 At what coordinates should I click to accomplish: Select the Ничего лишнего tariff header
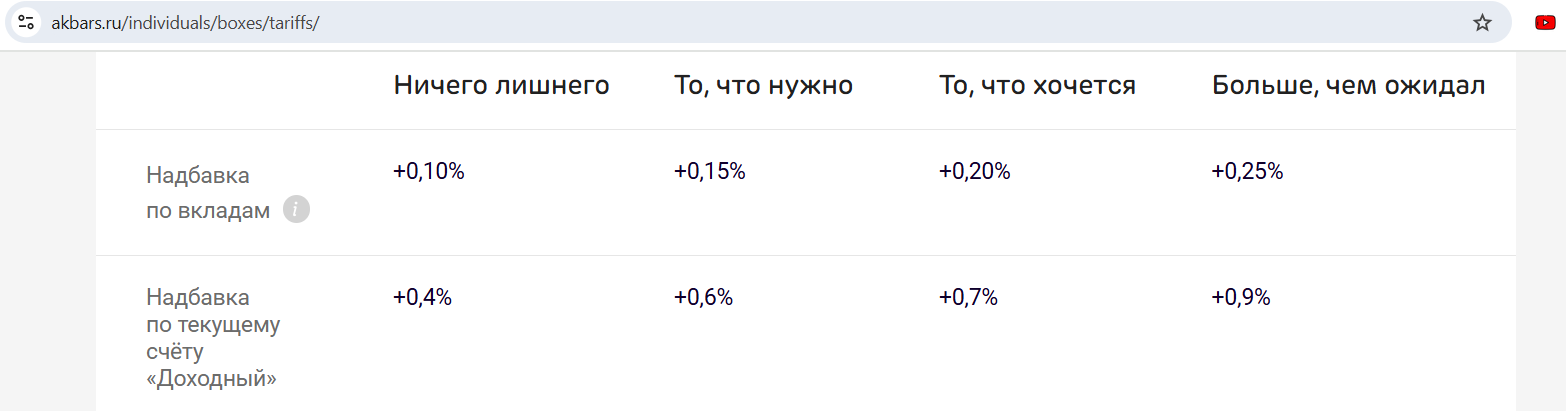tap(502, 85)
